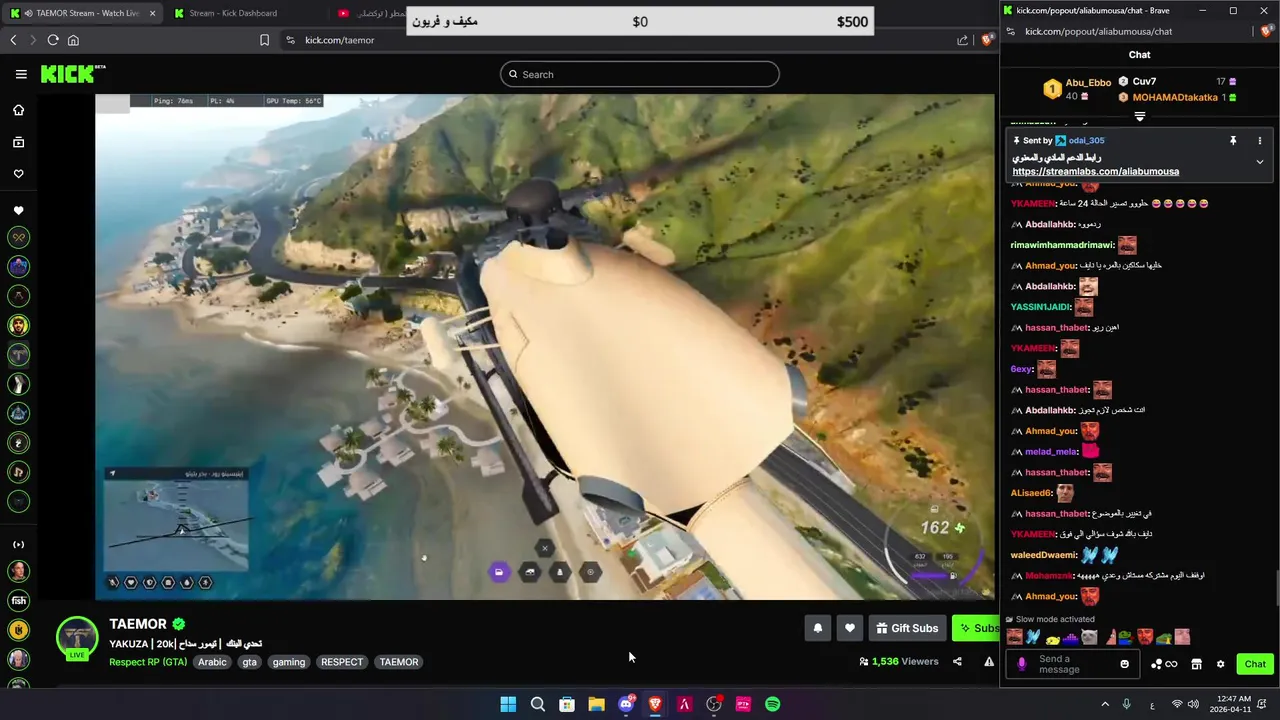Click the Kick search field
The width and height of the screenshot is (1280, 720).
click(x=640, y=74)
